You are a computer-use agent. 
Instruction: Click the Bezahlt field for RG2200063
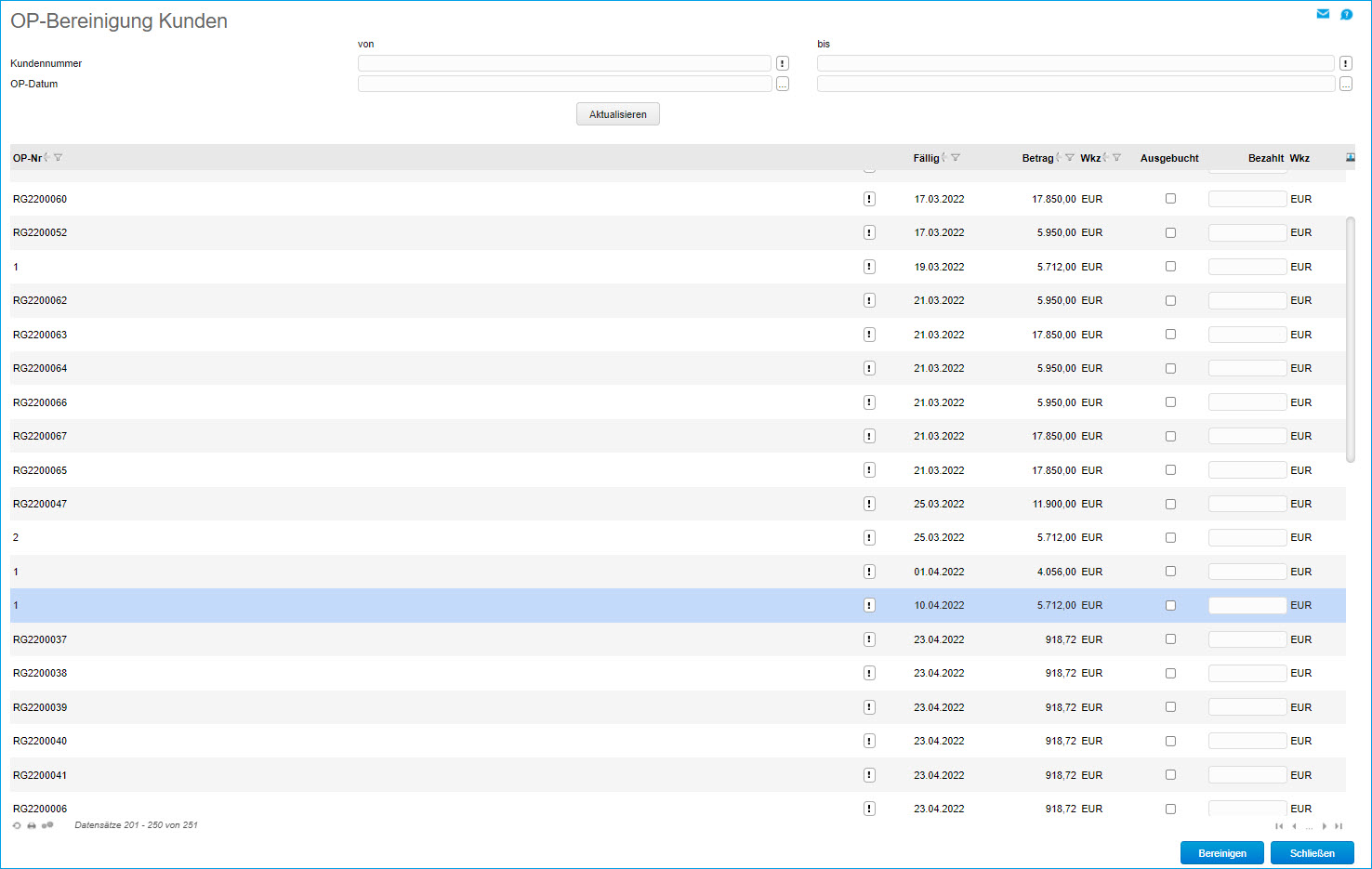tap(1247, 335)
